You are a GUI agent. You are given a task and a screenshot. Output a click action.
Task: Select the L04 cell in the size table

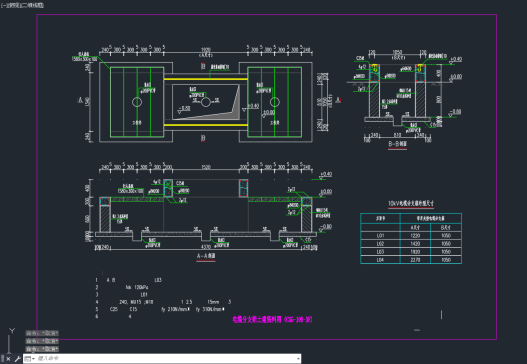coord(380,260)
